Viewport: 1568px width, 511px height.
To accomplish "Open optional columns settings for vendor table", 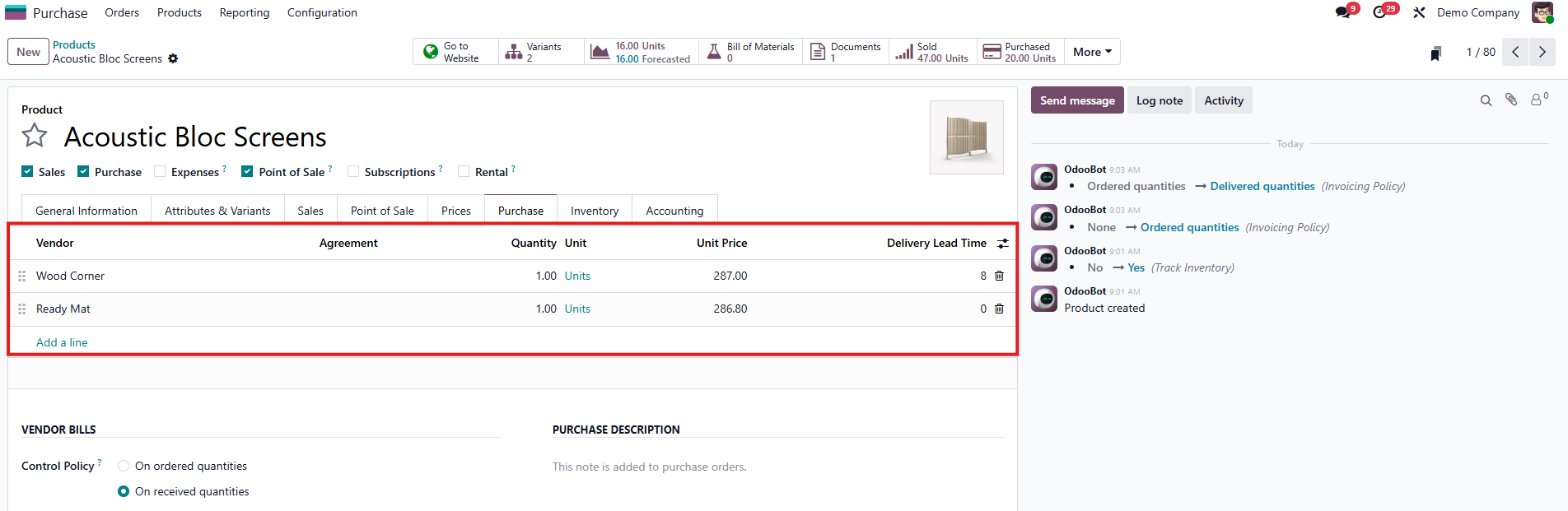I will 1003,244.
